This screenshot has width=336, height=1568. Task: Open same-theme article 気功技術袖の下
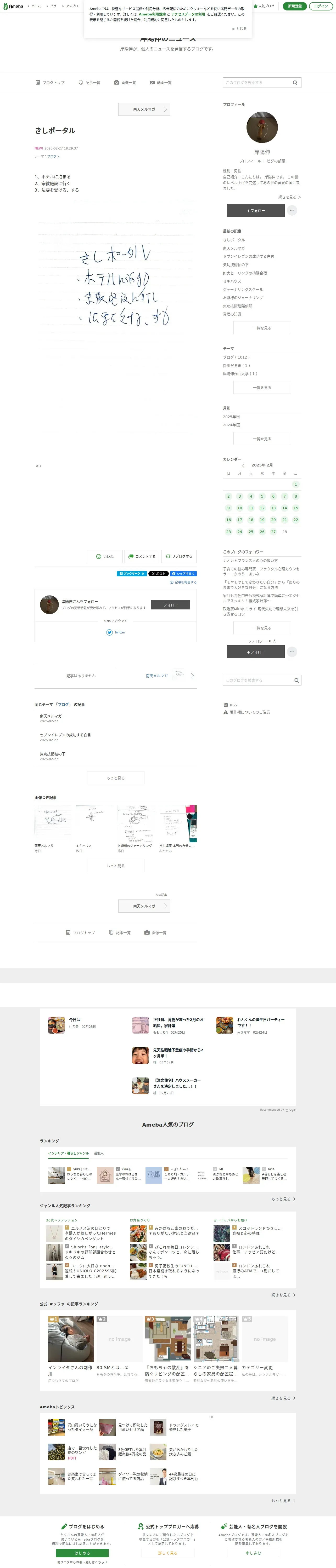coord(52,754)
